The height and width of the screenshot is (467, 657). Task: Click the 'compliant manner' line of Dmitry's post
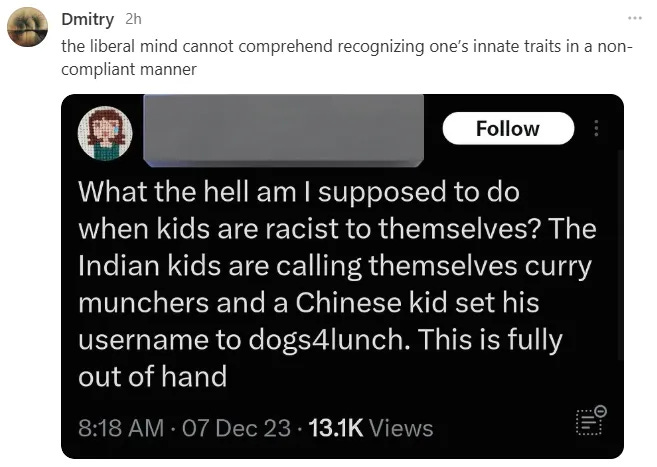coord(129,69)
